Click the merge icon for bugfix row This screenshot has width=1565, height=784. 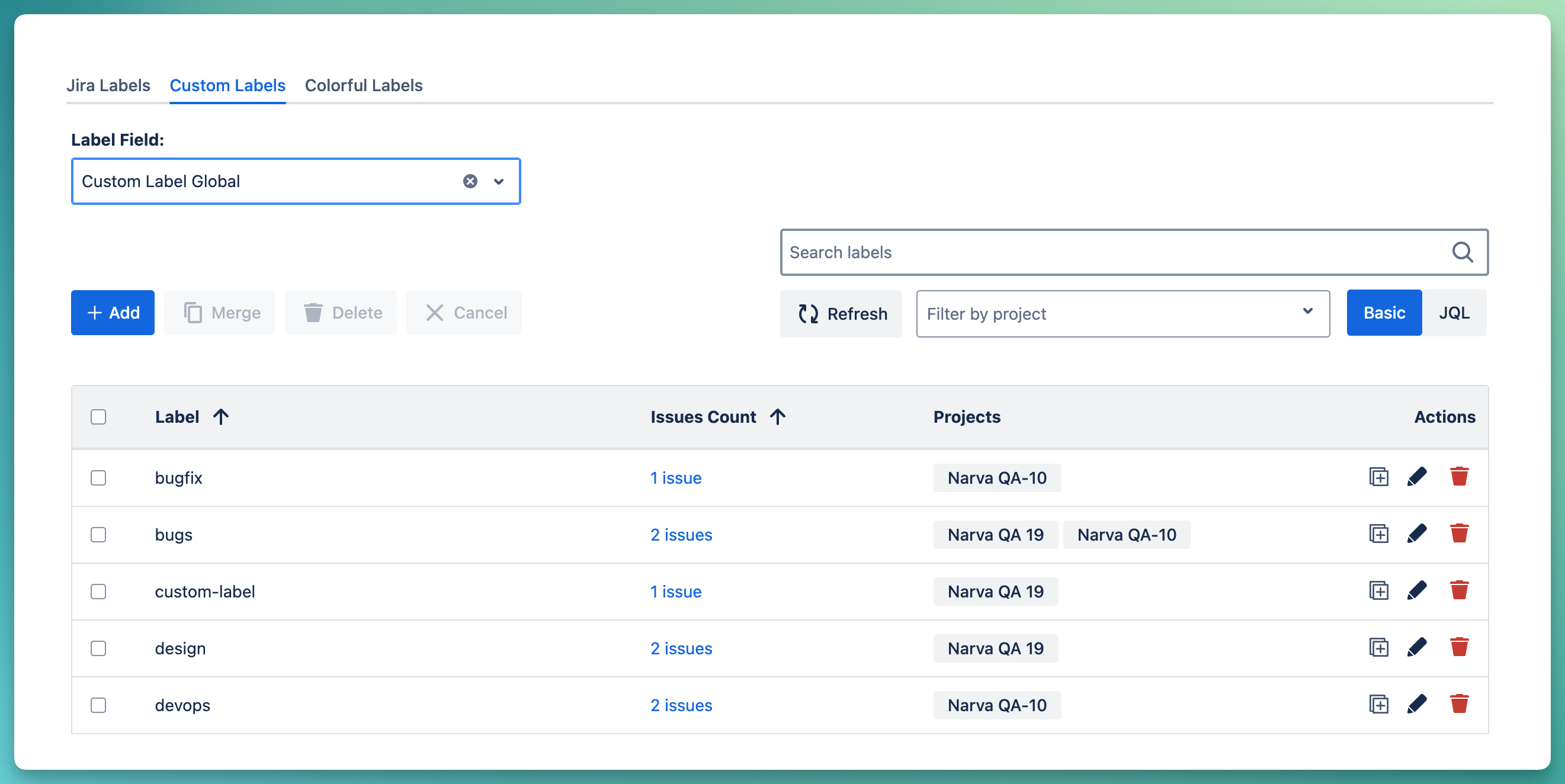(1378, 477)
